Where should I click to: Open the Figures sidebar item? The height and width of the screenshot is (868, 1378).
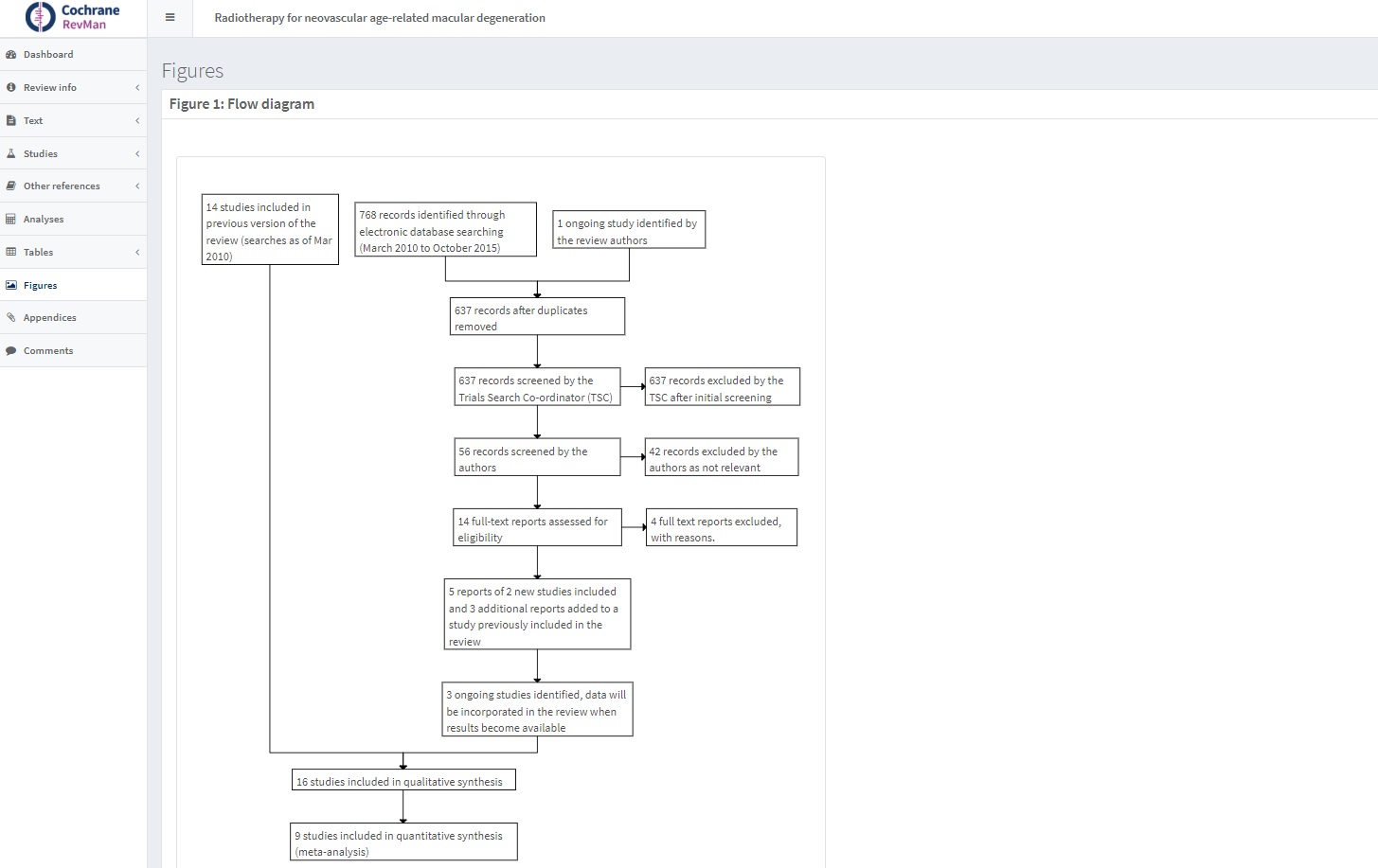[41, 285]
